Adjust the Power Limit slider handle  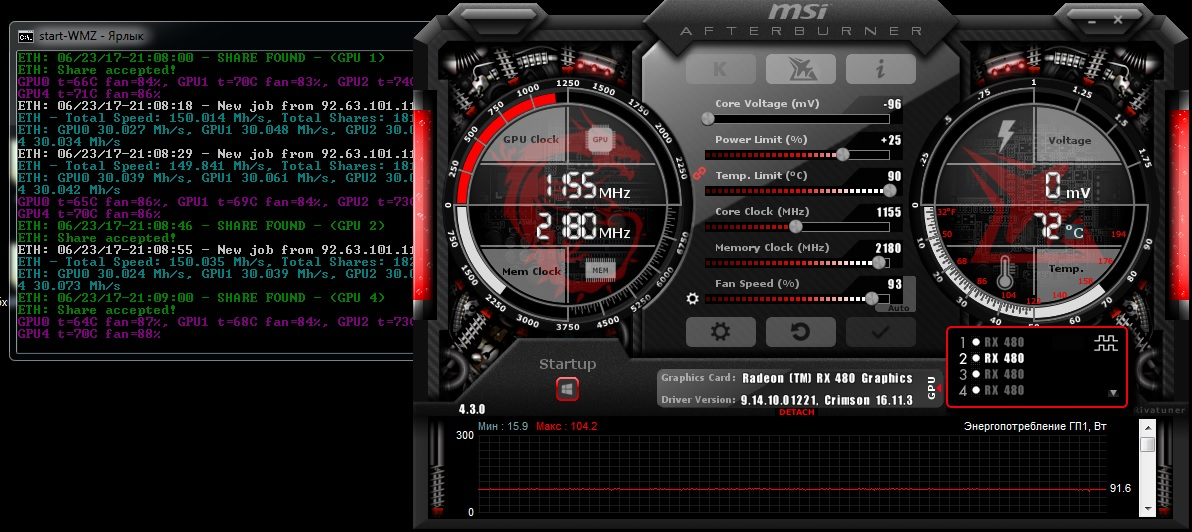tap(842, 154)
